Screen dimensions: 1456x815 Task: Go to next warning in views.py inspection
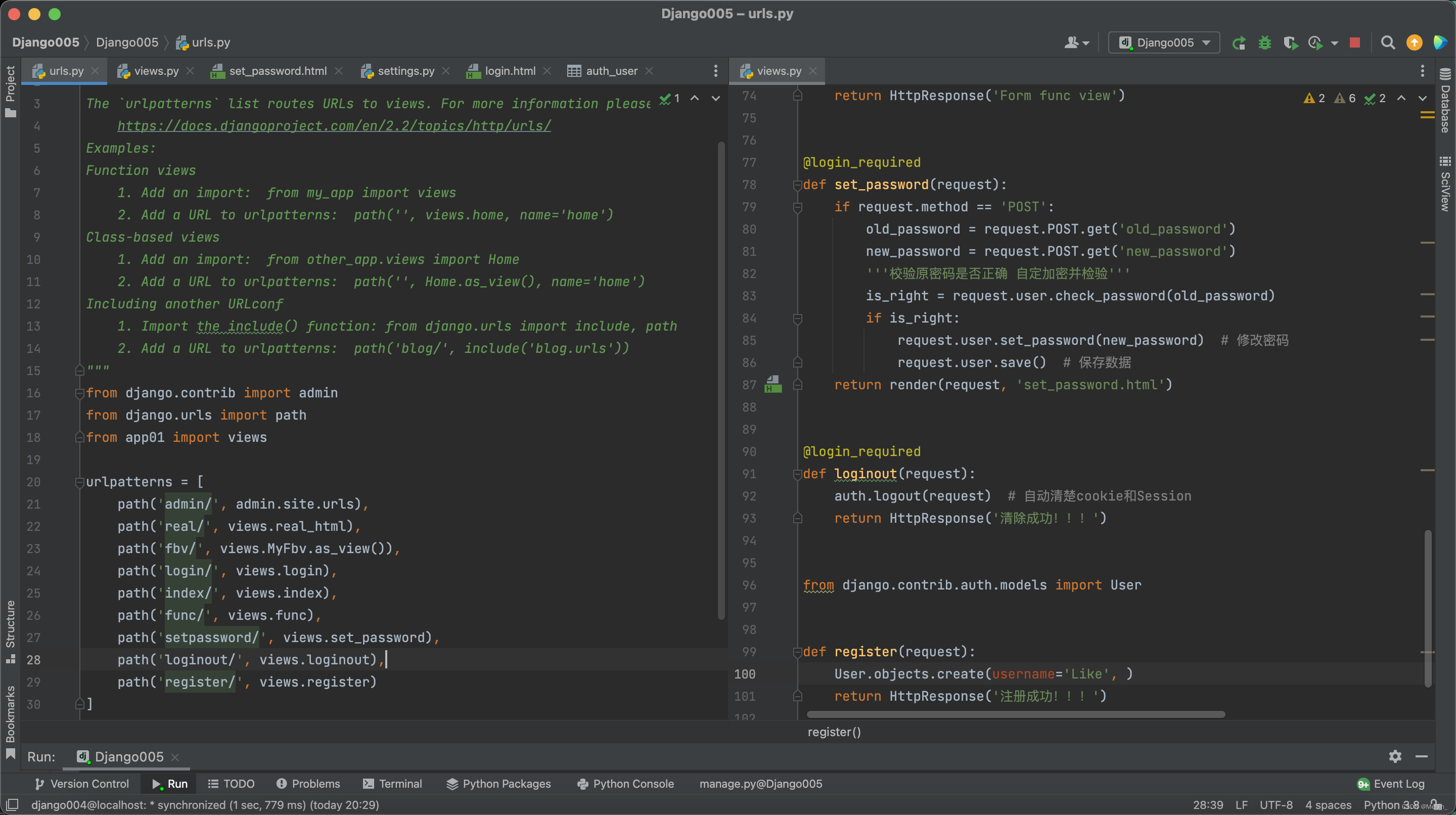point(1422,99)
